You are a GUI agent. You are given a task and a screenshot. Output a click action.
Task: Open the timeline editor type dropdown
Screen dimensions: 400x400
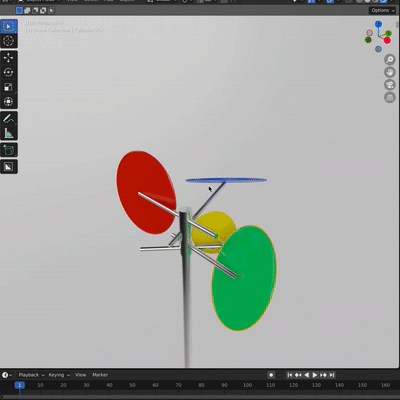tap(7, 375)
